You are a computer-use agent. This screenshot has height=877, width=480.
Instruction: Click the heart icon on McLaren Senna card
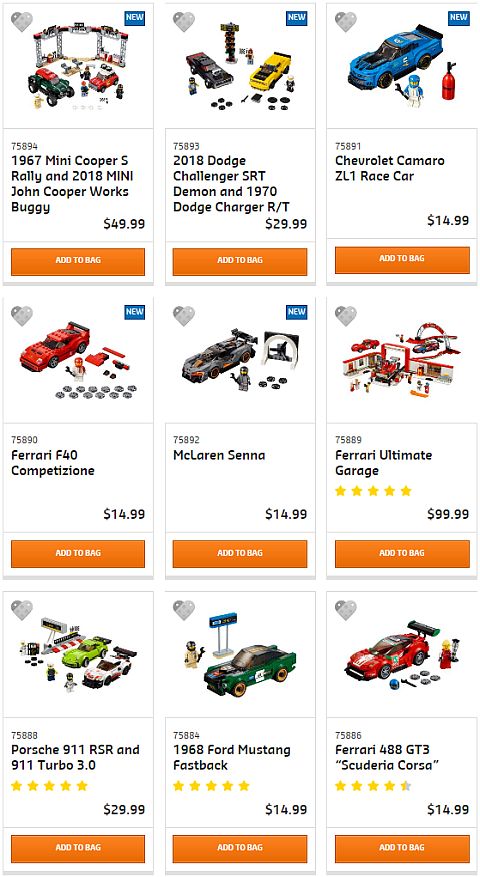183,316
